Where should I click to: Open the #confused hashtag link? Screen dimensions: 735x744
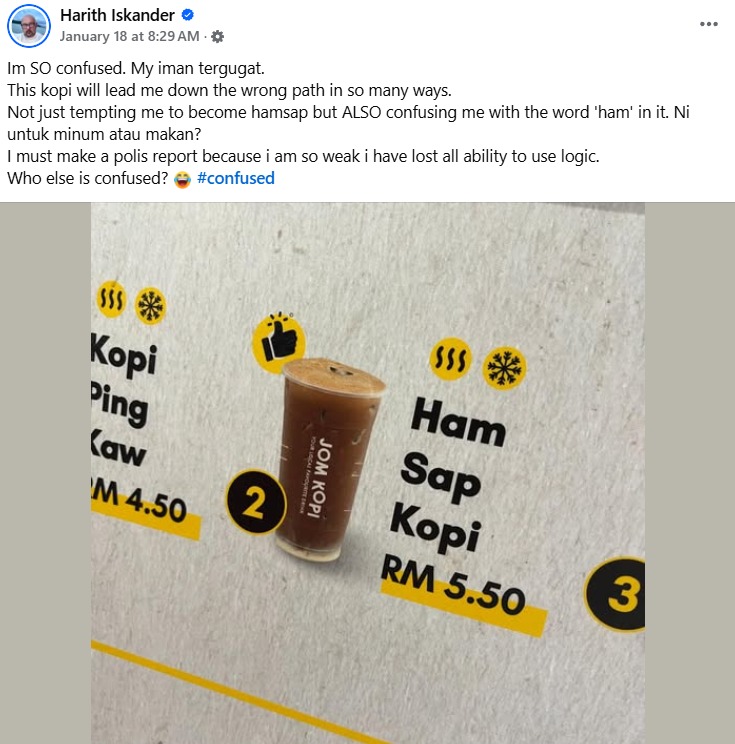[x=235, y=178]
